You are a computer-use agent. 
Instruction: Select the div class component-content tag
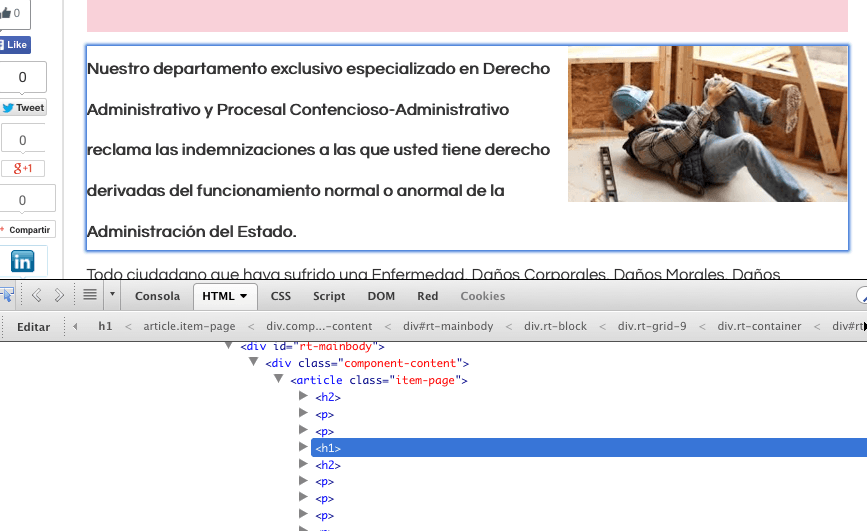367,363
